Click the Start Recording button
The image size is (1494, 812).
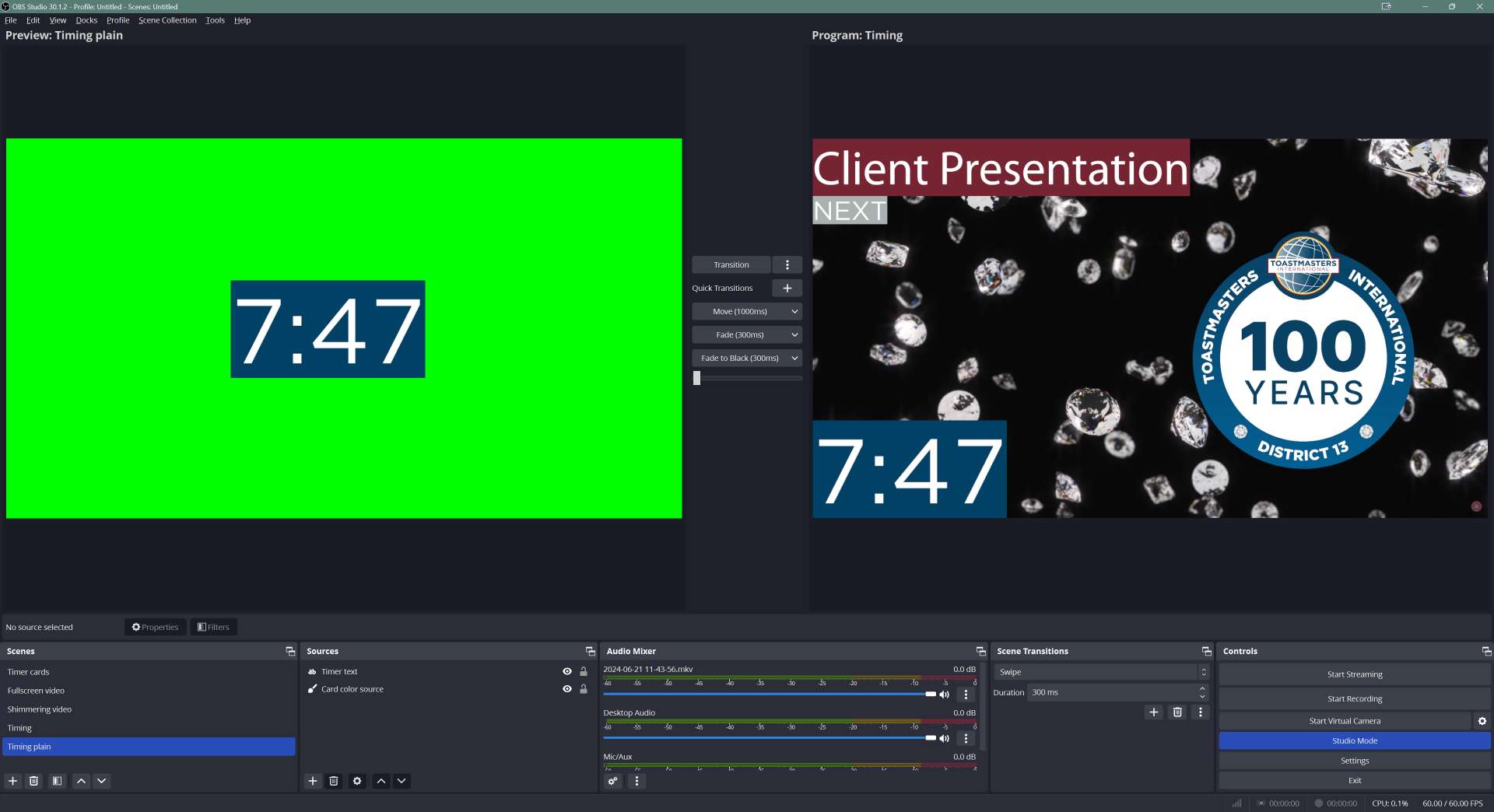[1354, 698]
